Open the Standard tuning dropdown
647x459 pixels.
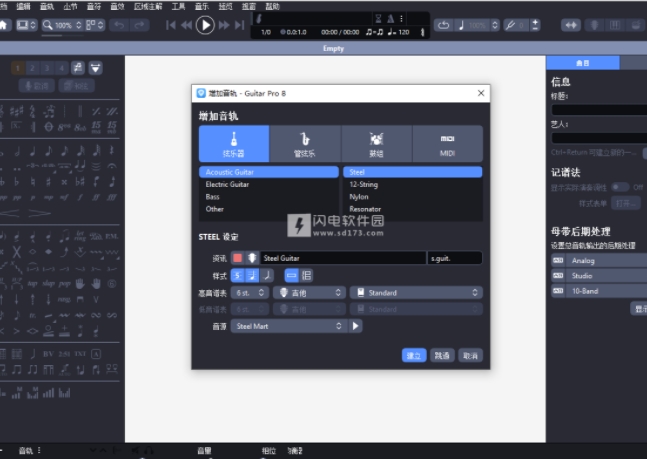[x=416, y=292]
